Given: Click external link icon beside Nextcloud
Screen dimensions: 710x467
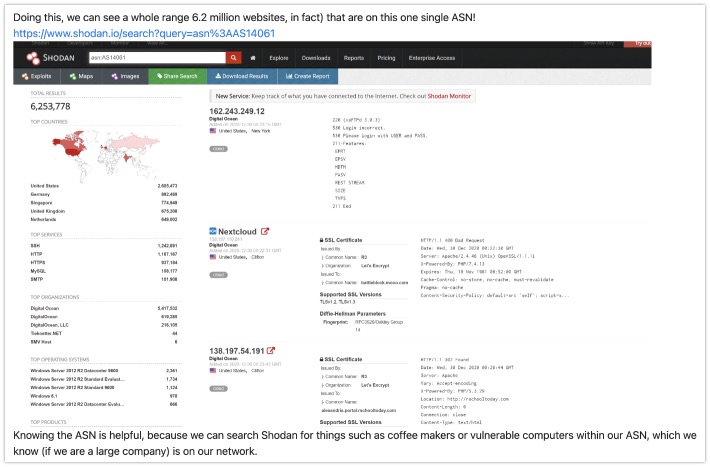Looking at the screenshot, I should 265,231.
